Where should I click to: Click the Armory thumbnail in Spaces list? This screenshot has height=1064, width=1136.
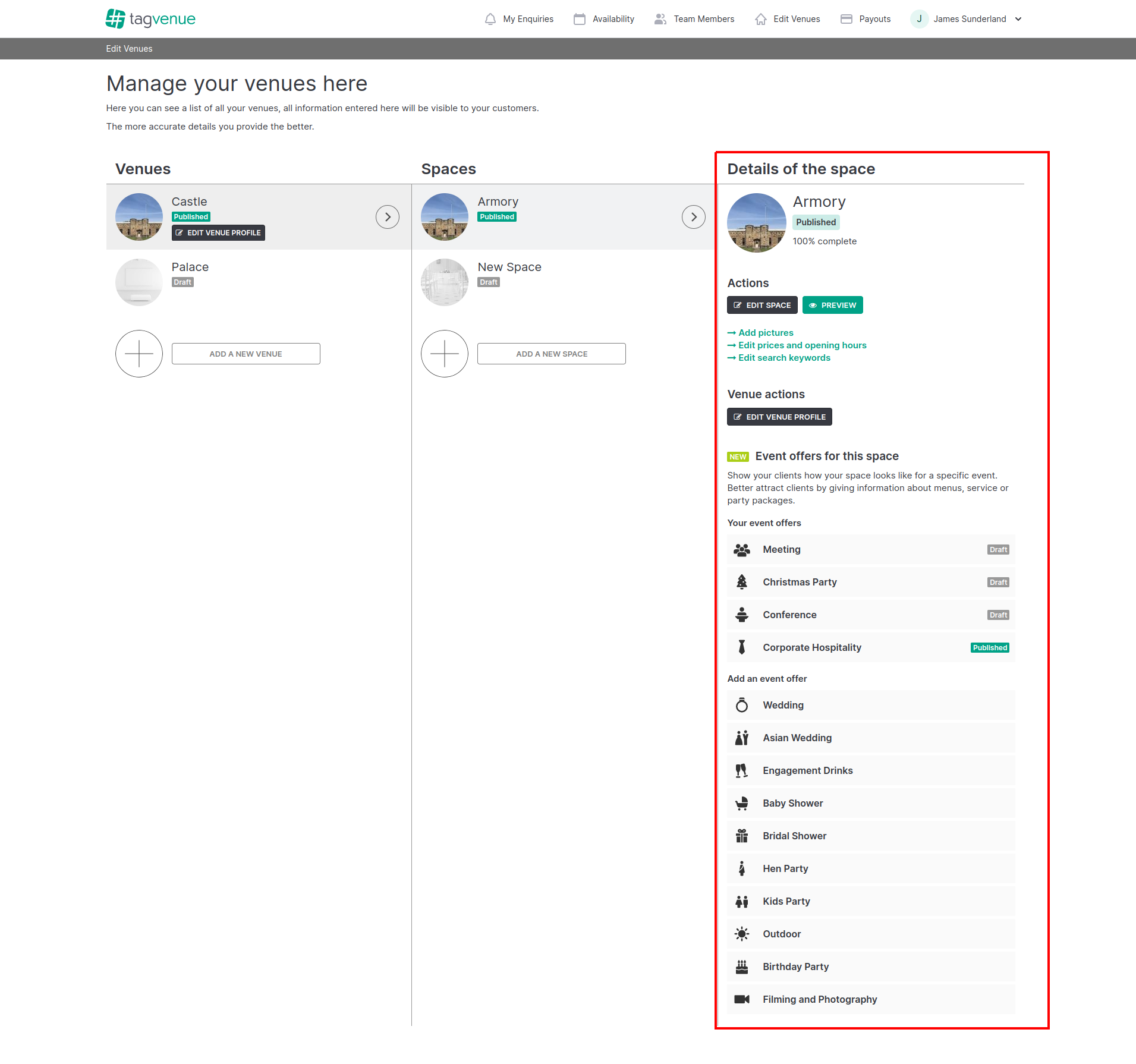[x=445, y=217]
